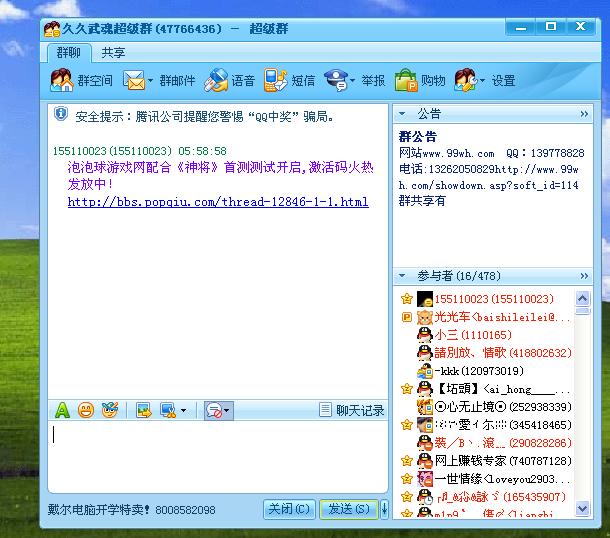Collapse the 参与者 panel triangle
This screenshot has width=610, height=538.
(402, 276)
